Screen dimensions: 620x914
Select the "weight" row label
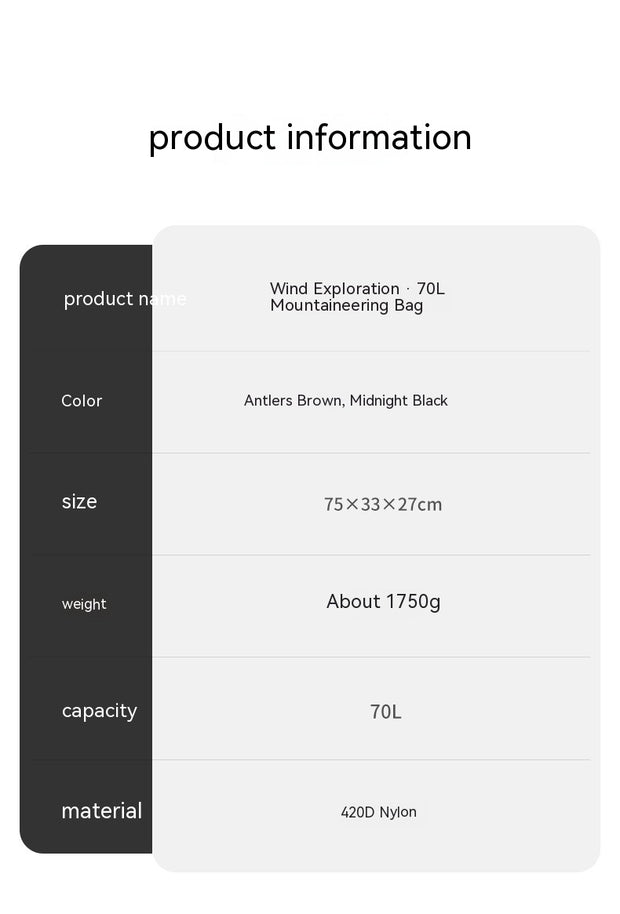pyautogui.click(x=84, y=604)
